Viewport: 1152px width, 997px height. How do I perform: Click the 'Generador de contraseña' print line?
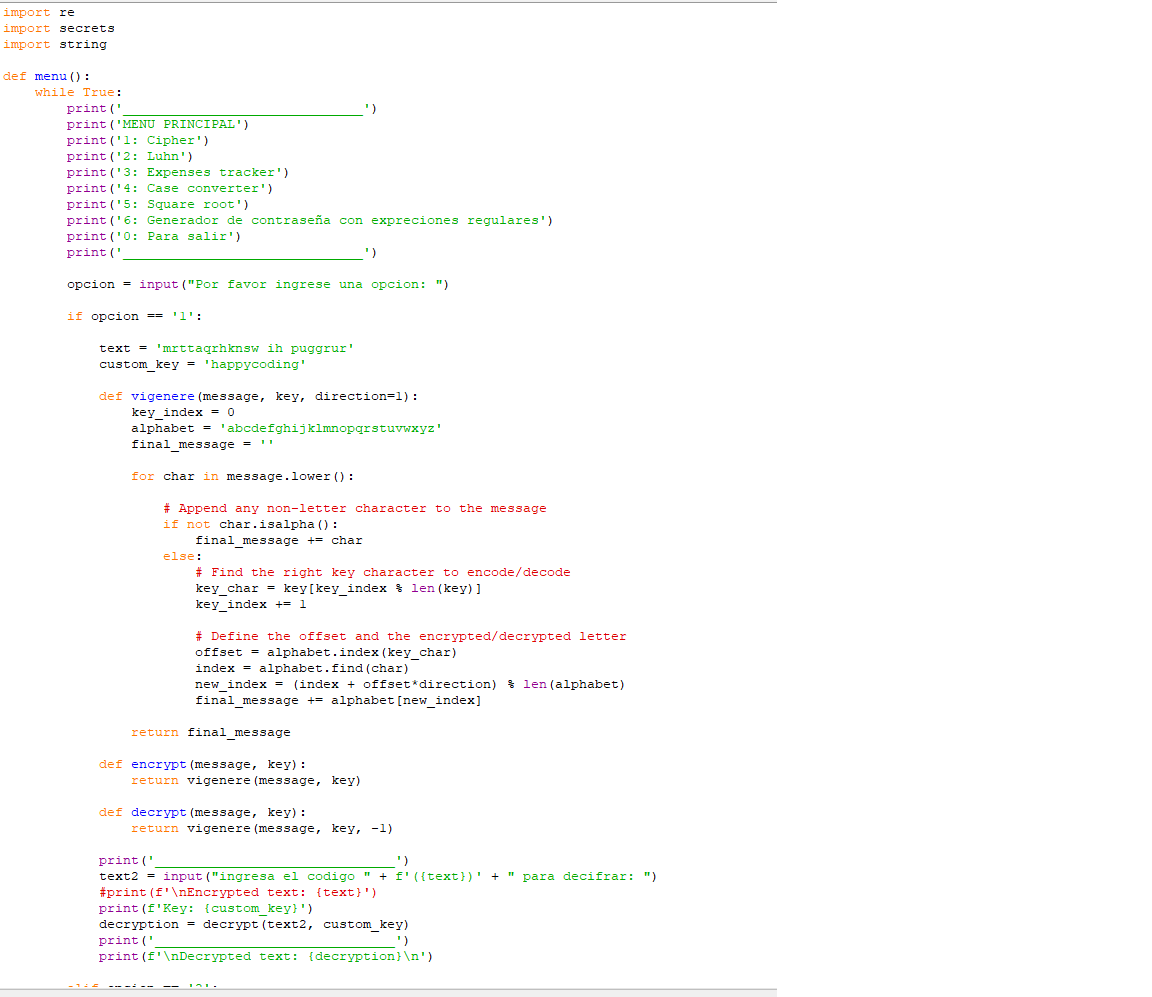tap(310, 220)
